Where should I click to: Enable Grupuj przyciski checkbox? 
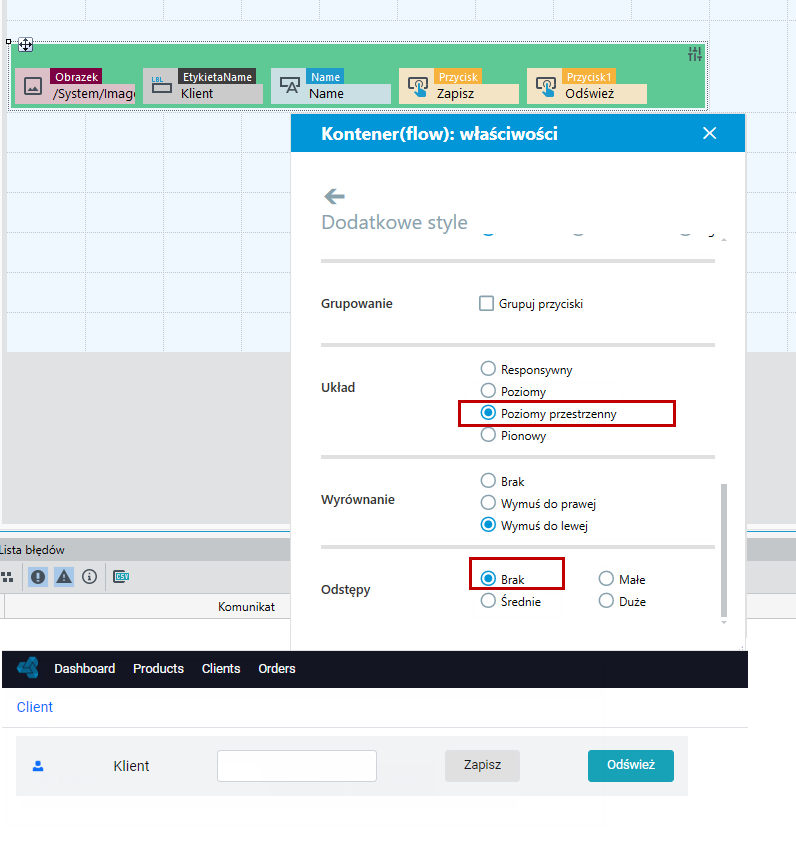486,303
